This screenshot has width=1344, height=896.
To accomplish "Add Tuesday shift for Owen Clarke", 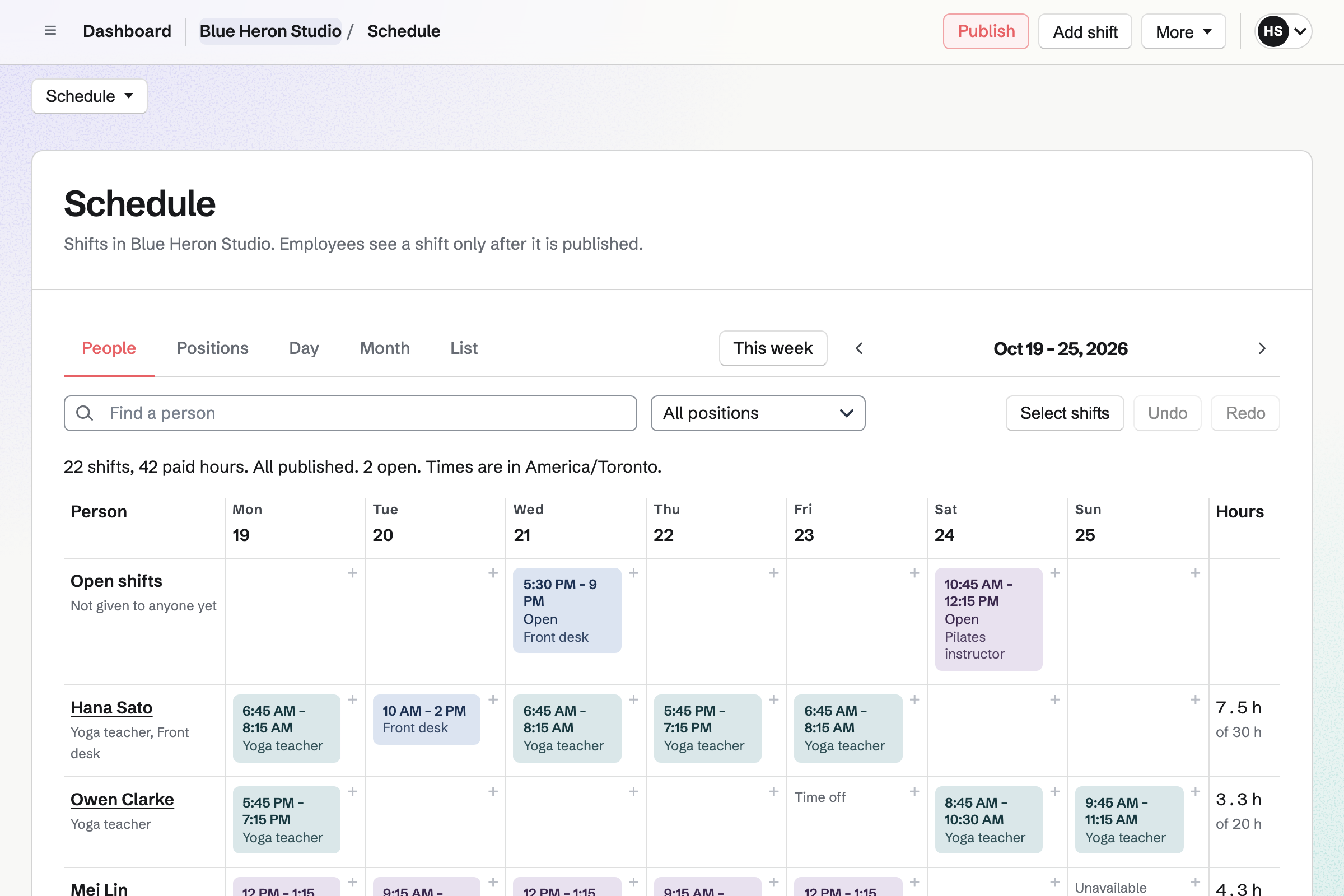I will 493,792.
